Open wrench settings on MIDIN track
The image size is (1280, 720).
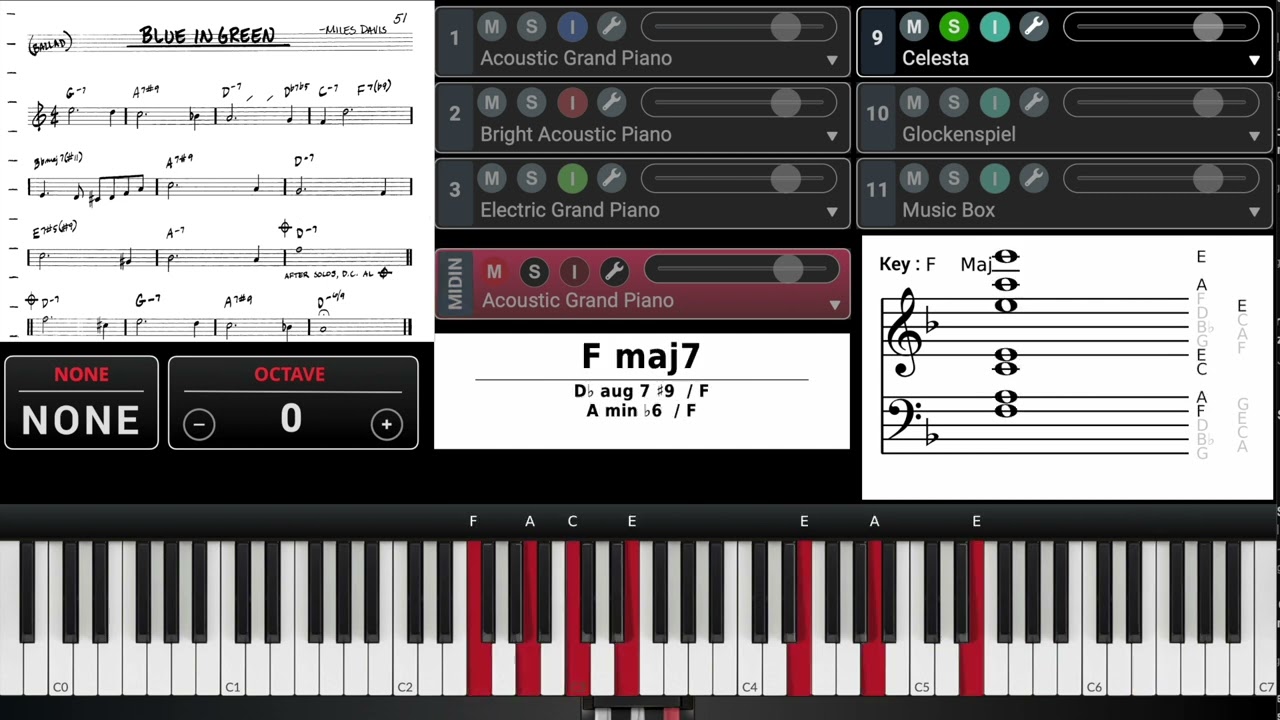coord(613,271)
